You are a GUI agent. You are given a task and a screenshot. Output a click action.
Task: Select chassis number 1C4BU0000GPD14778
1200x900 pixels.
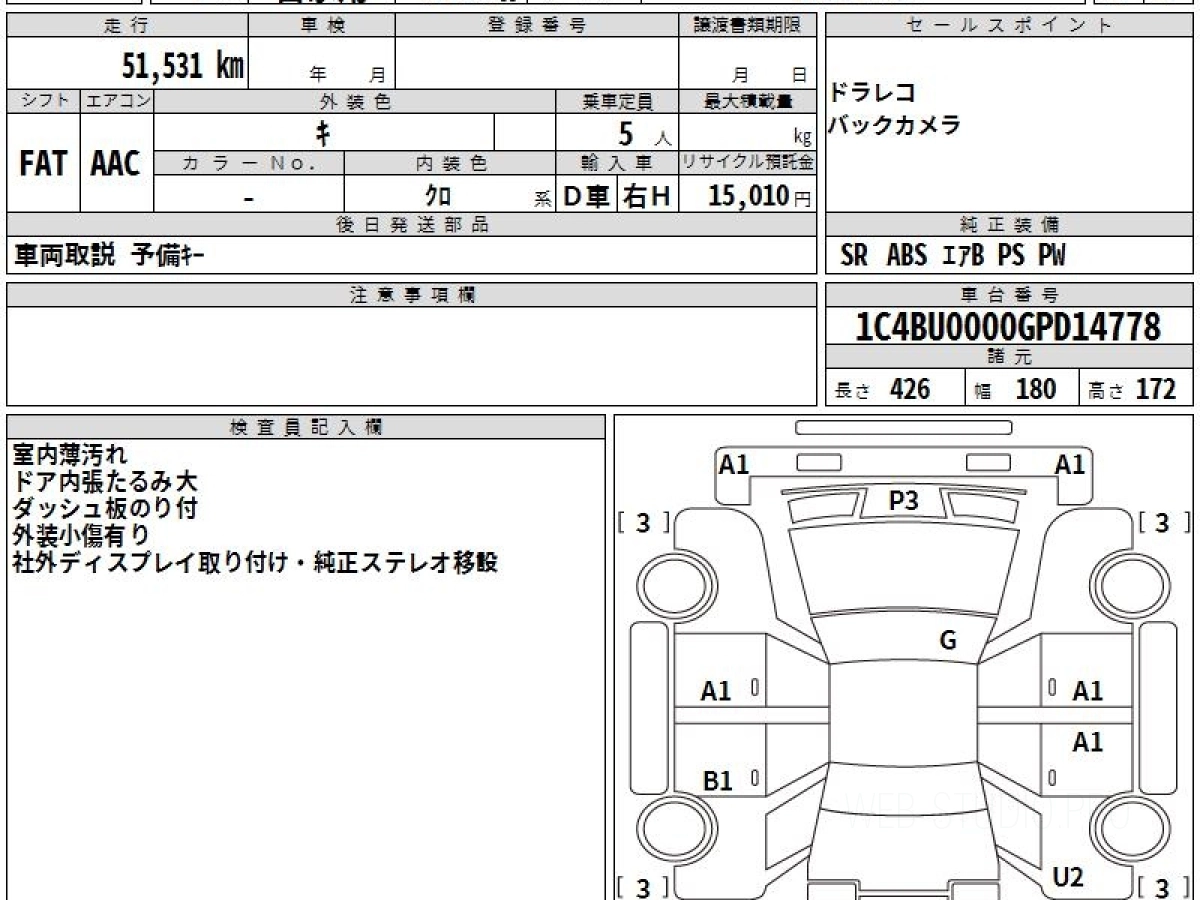click(x=1009, y=326)
